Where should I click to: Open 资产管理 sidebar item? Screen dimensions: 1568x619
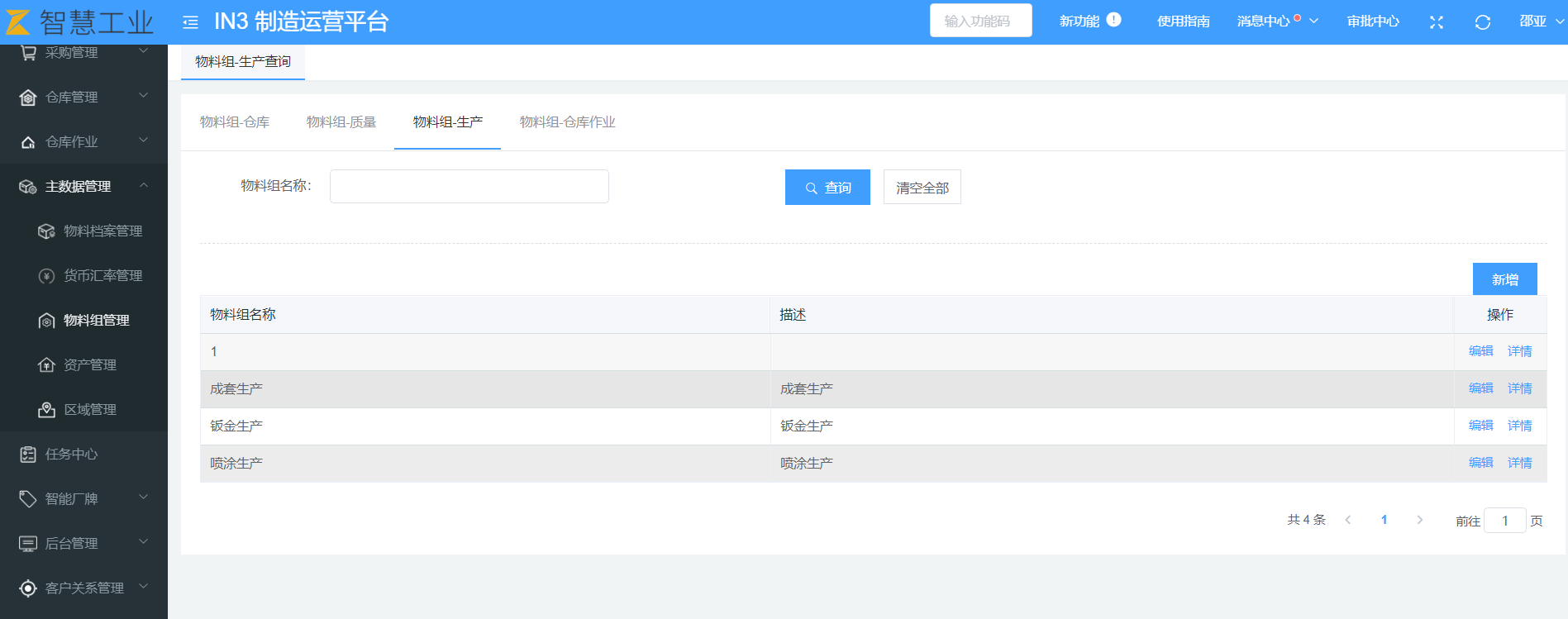point(89,365)
